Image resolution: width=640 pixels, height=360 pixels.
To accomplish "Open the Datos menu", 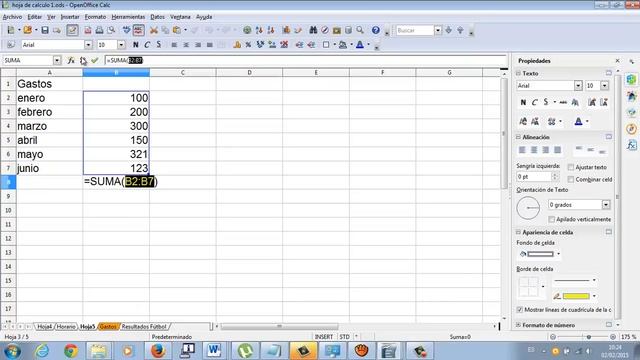I will 157,17.
